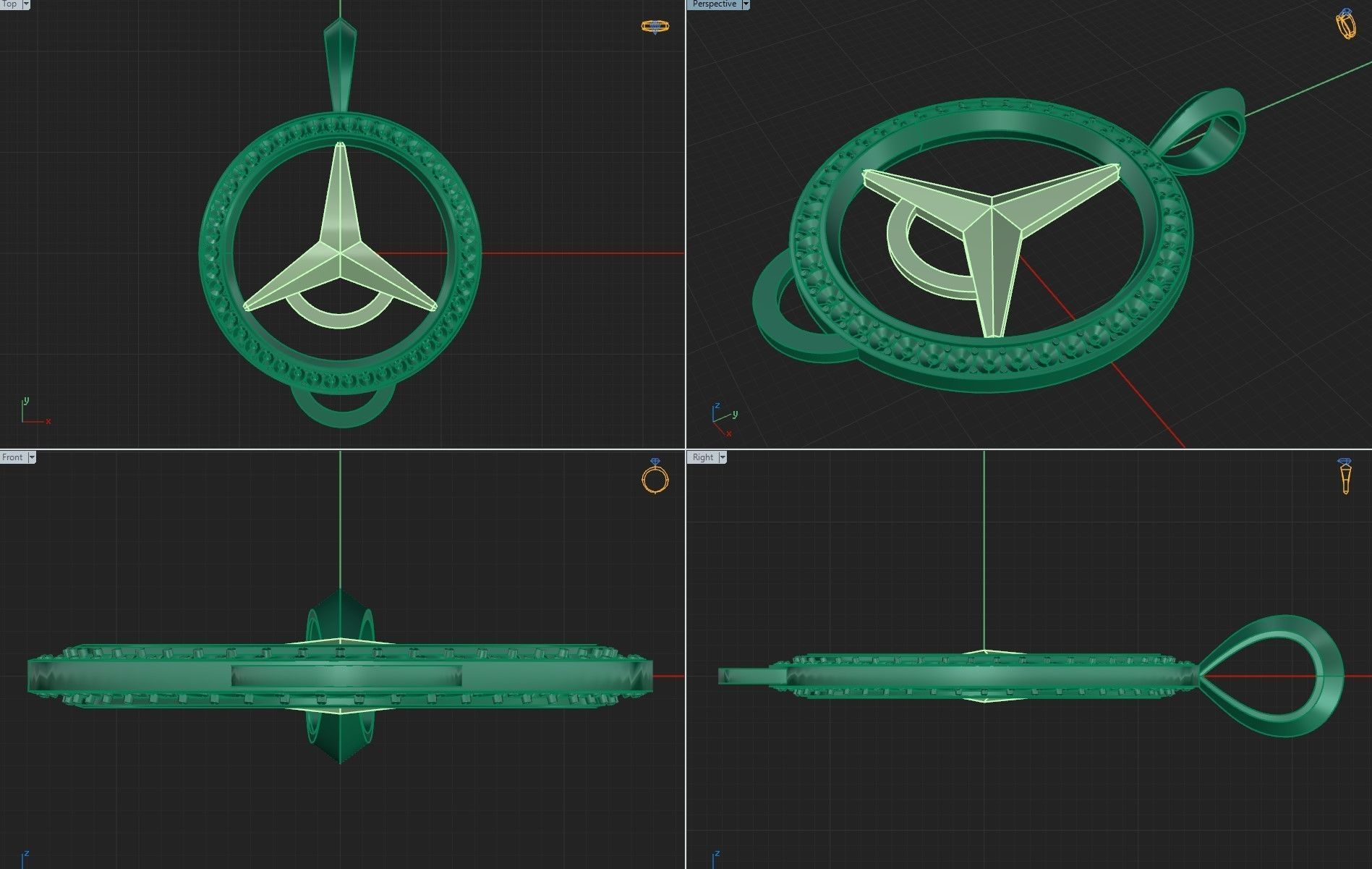Open the Perspective viewport dropdown arrow
The image size is (1372, 869).
coord(746,4)
